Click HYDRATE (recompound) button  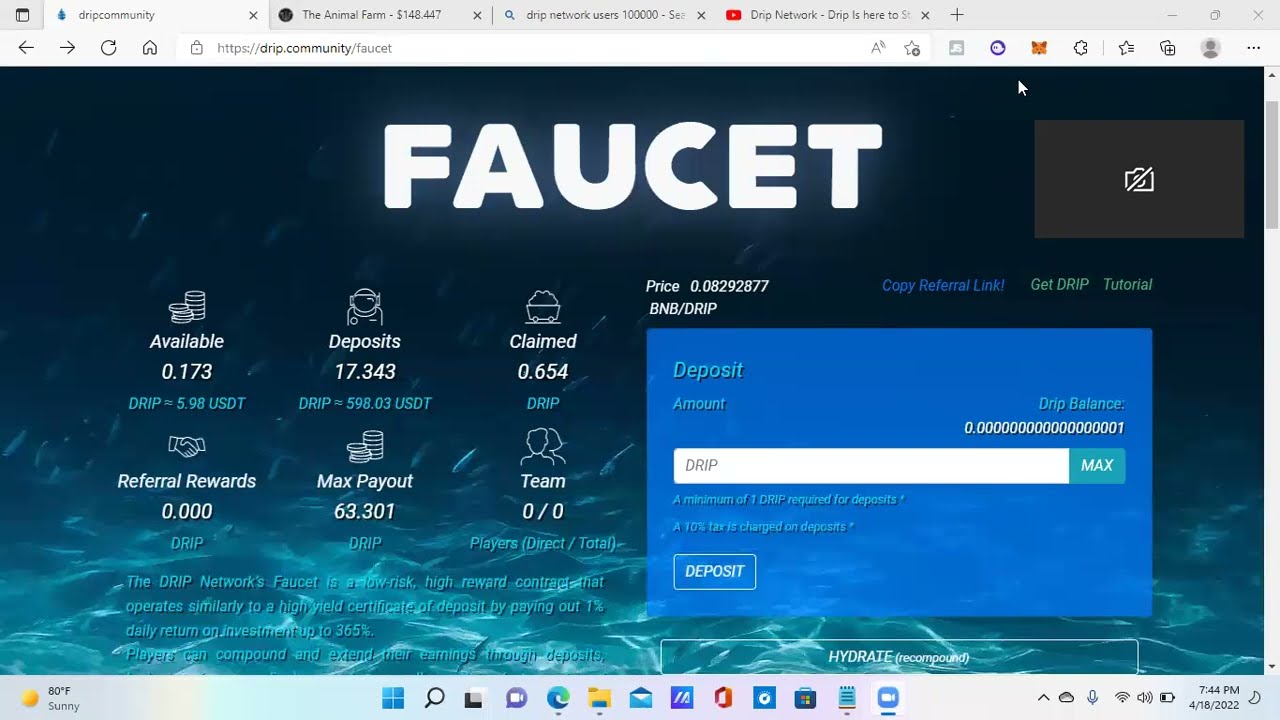coord(899,656)
